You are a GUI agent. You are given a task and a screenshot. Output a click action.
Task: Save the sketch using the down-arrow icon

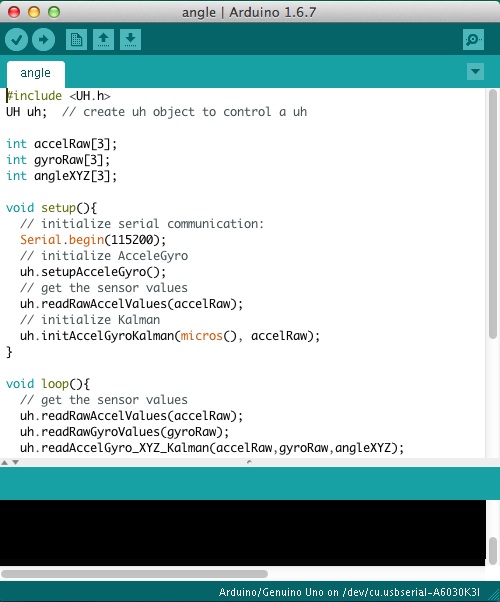130,39
